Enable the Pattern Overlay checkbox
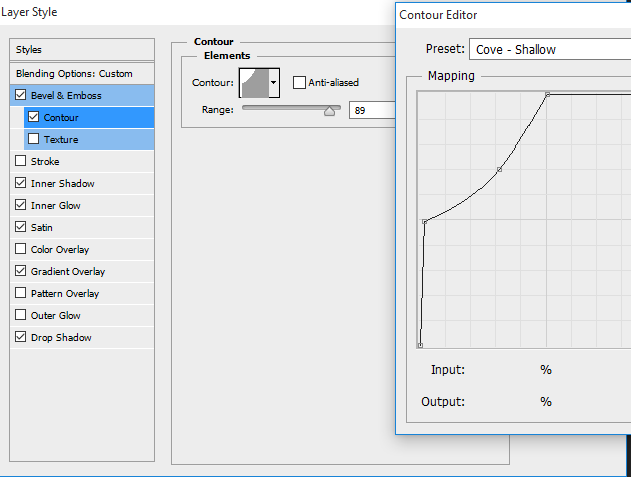This screenshot has width=631, height=477. coord(21,293)
